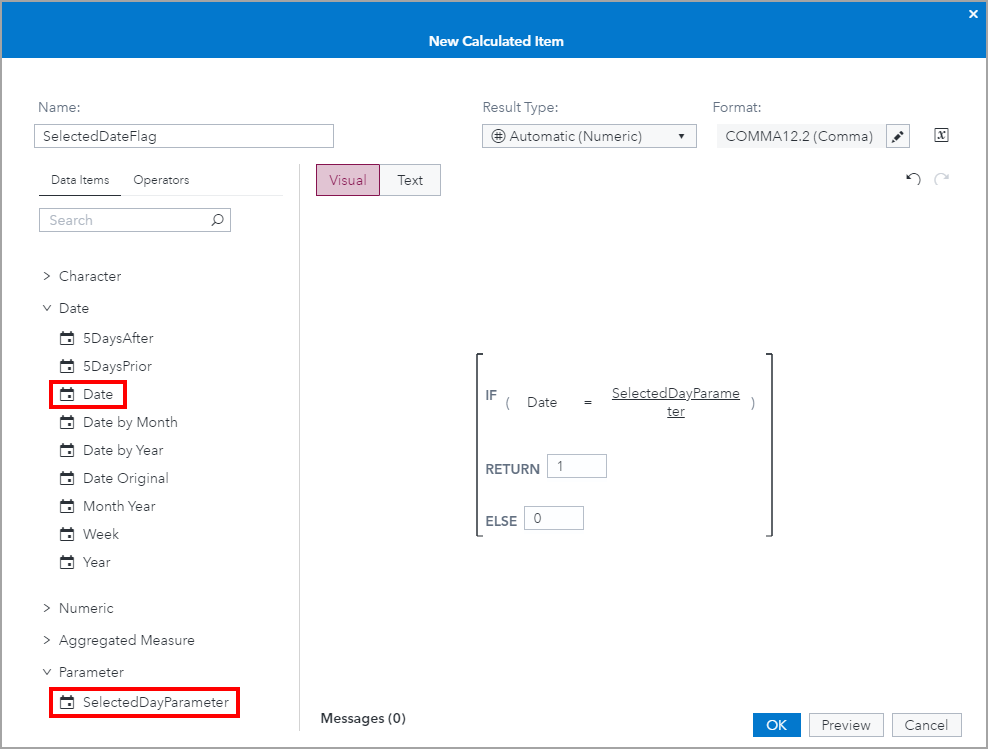Click the redo arrow icon
988x749 pixels.
click(x=940, y=179)
